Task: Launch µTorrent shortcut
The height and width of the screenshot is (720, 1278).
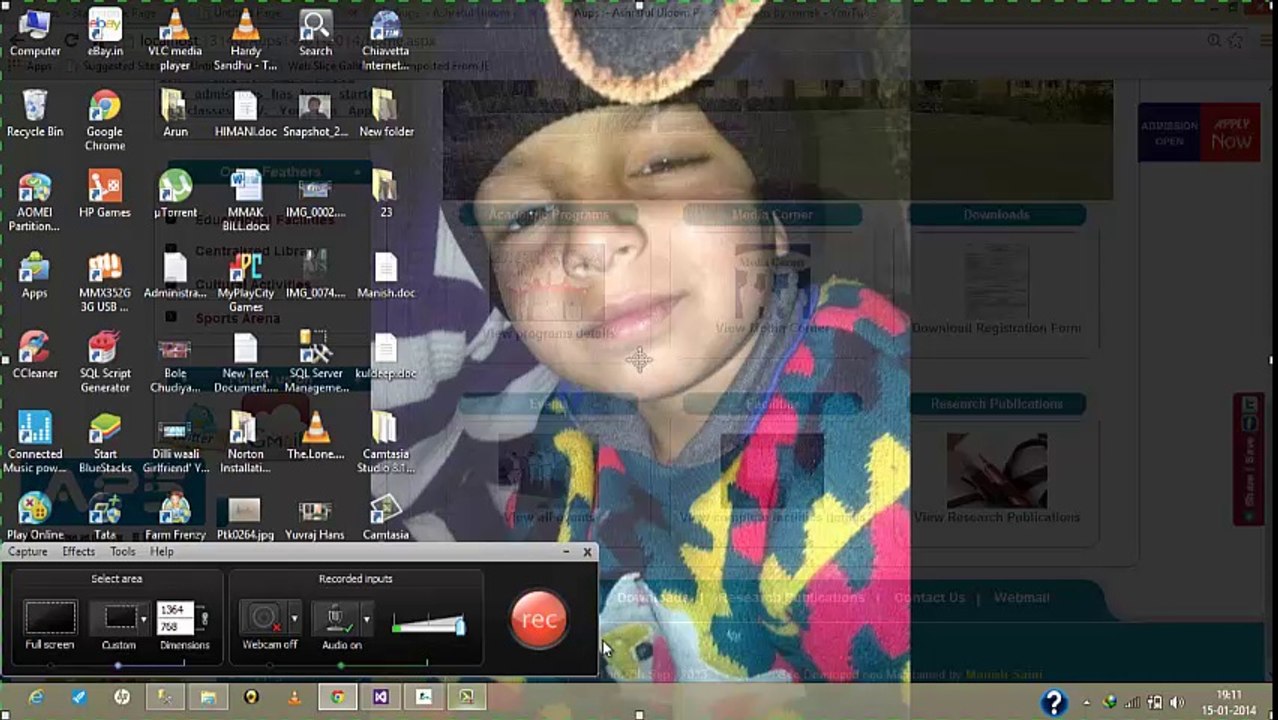Action: click(x=175, y=194)
